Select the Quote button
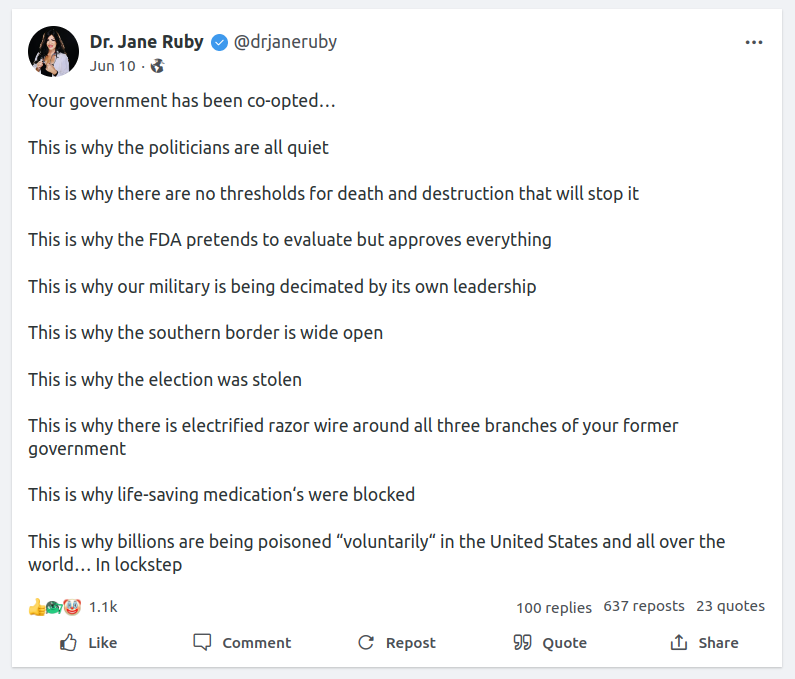The image size is (795, 679). [x=550, y=643]
